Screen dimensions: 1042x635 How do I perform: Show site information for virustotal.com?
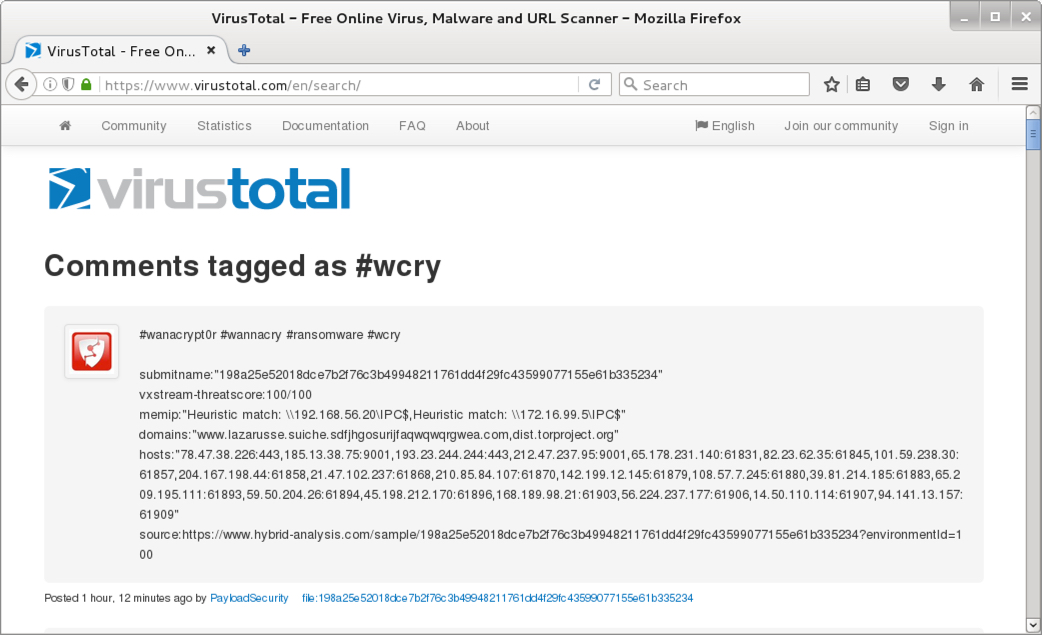pos(50,84)
